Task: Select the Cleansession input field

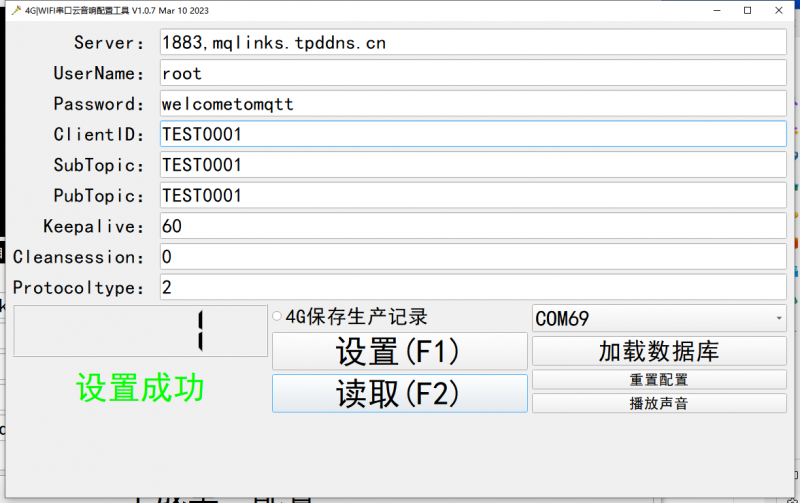Action: coord(470,257)
